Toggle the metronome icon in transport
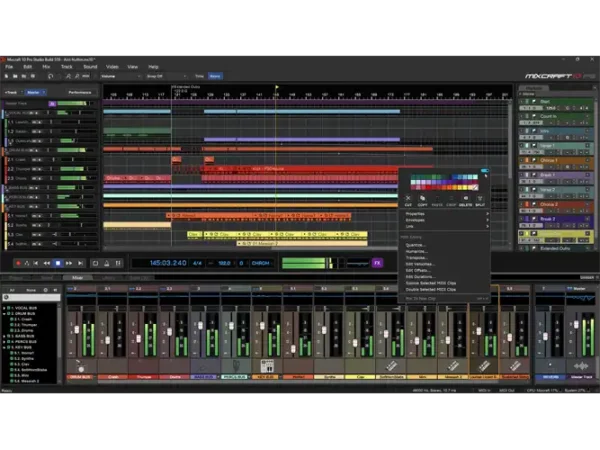 pyautogui.click(x=107, y=263)
